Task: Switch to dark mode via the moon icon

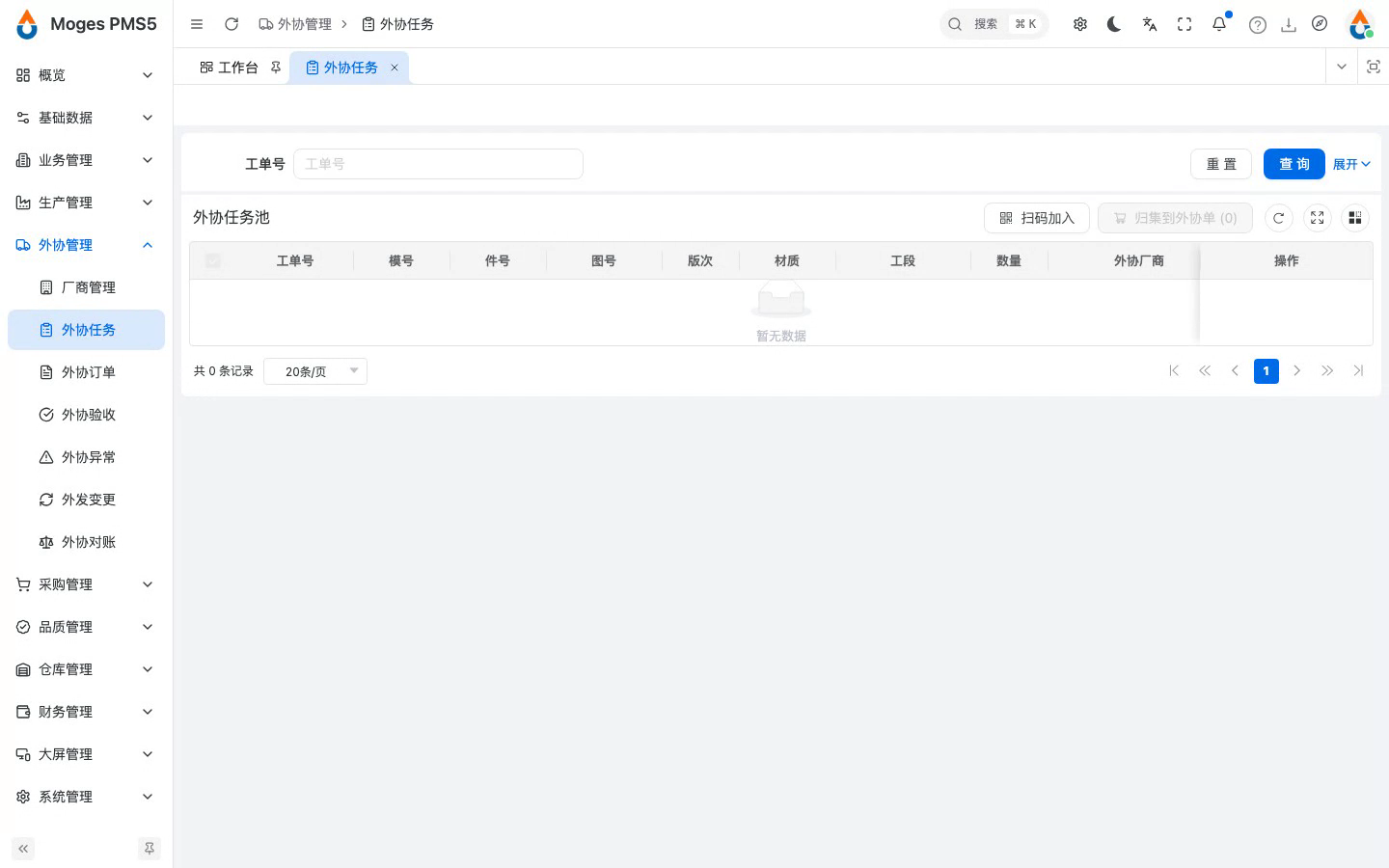Action: 1114,24
